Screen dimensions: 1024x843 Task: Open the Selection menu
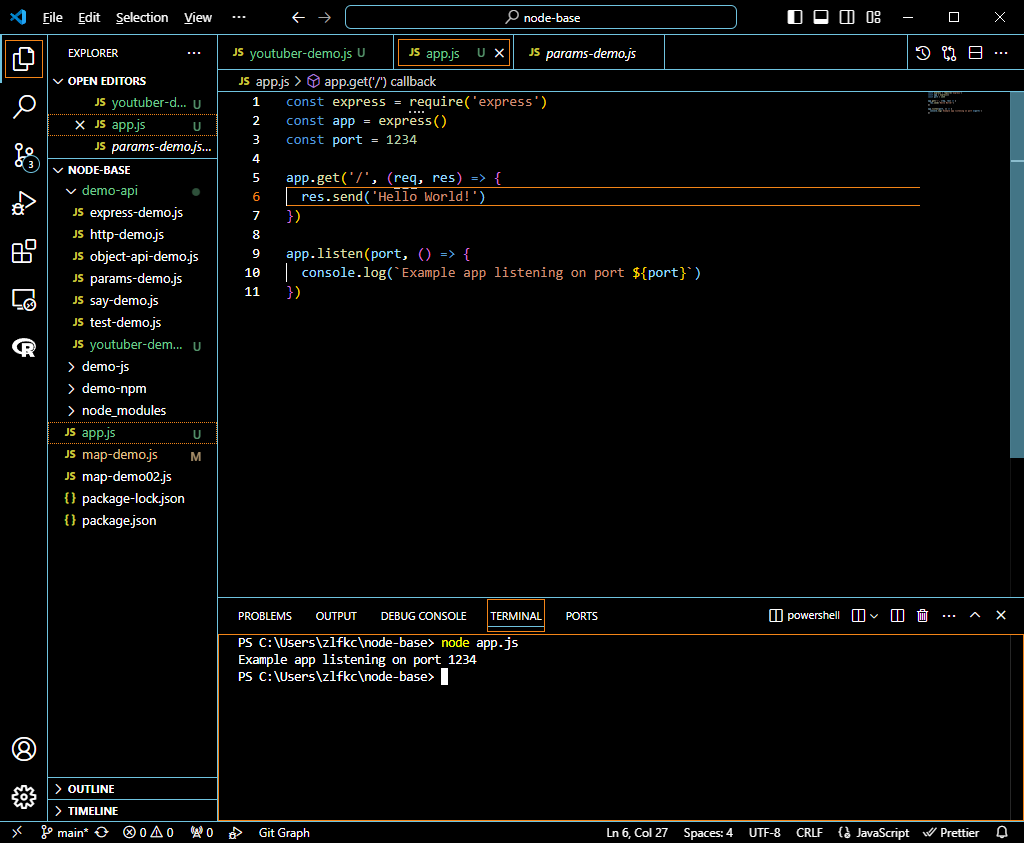pos(142,18)
